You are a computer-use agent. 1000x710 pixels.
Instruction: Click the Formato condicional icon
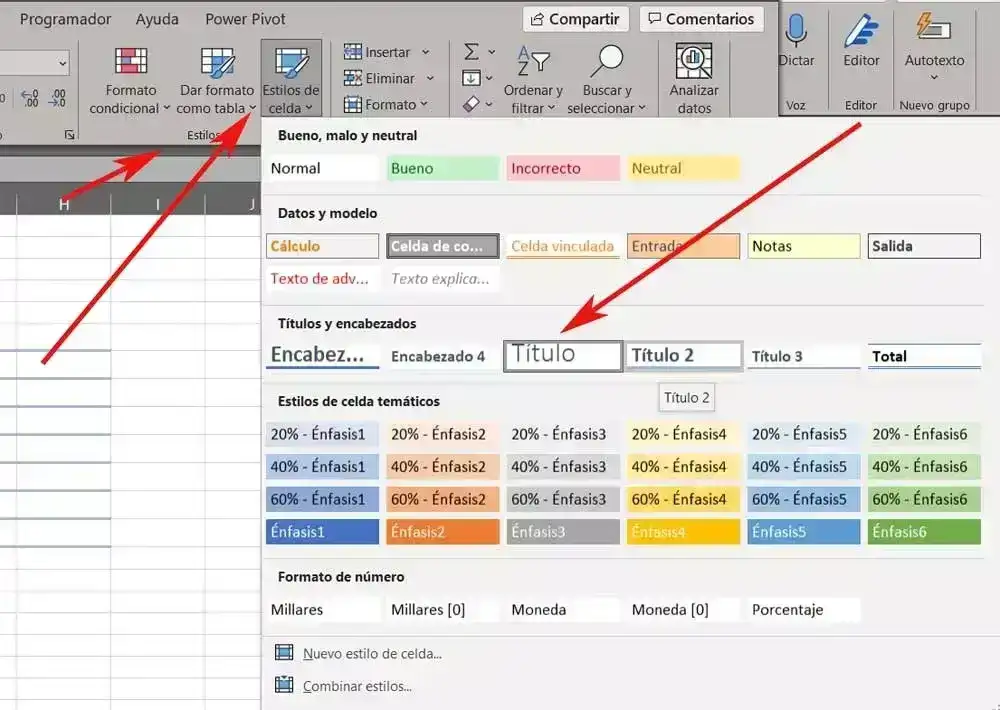click(131, 63)
